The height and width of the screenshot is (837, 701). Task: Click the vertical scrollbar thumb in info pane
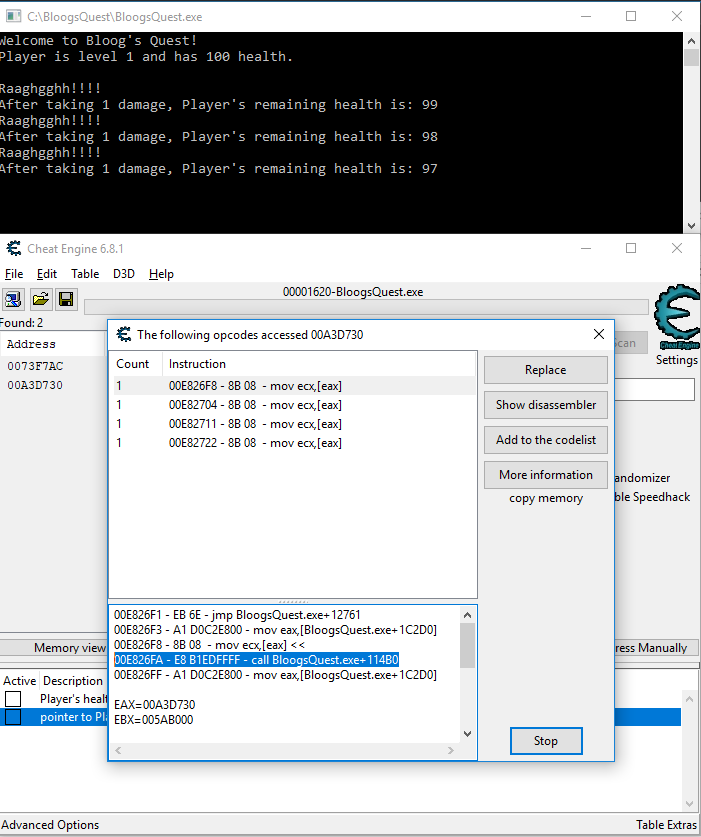click(467, 645)
